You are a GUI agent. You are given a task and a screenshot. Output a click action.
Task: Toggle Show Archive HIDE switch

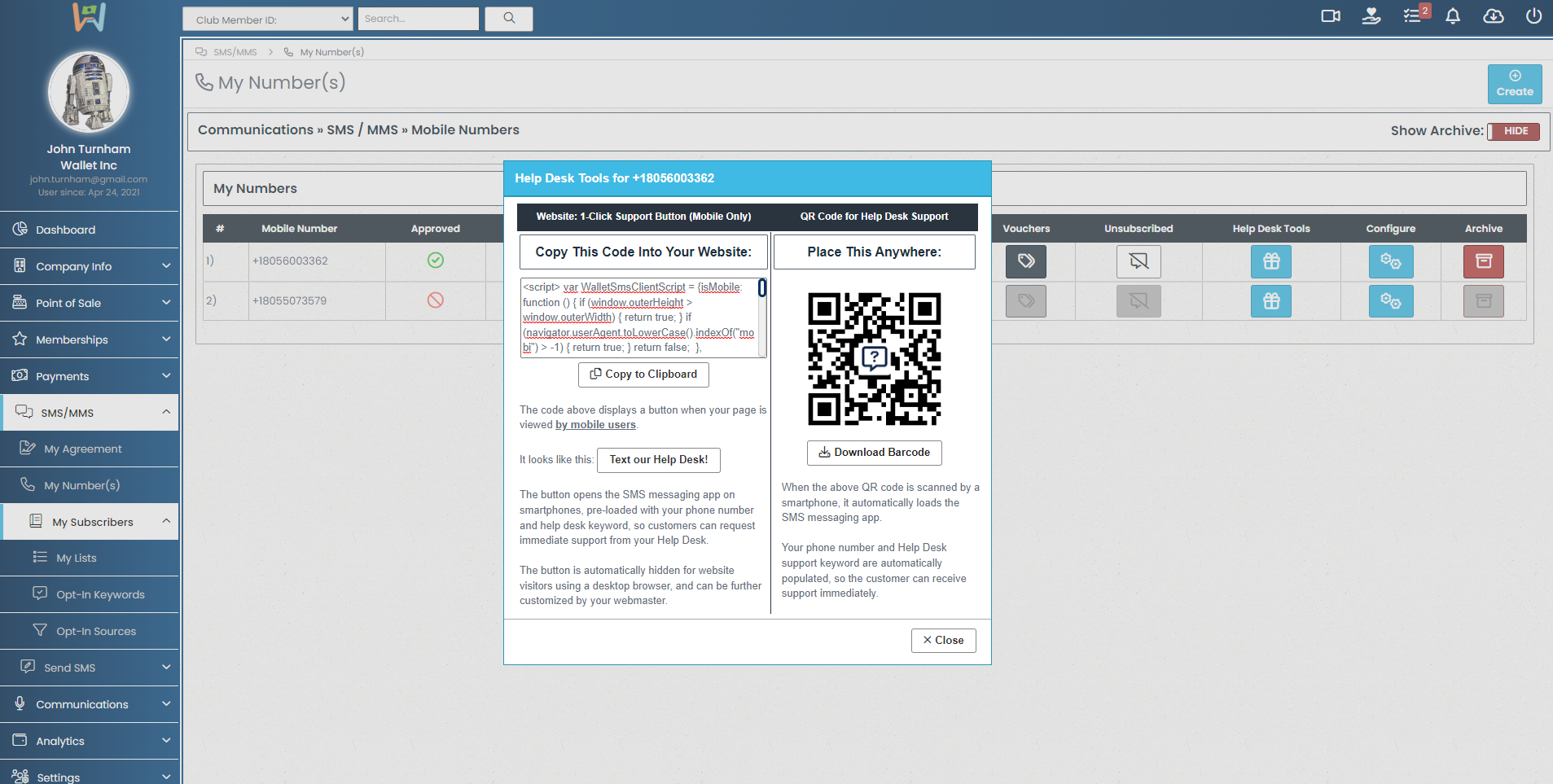click(x=1513, y=131)
